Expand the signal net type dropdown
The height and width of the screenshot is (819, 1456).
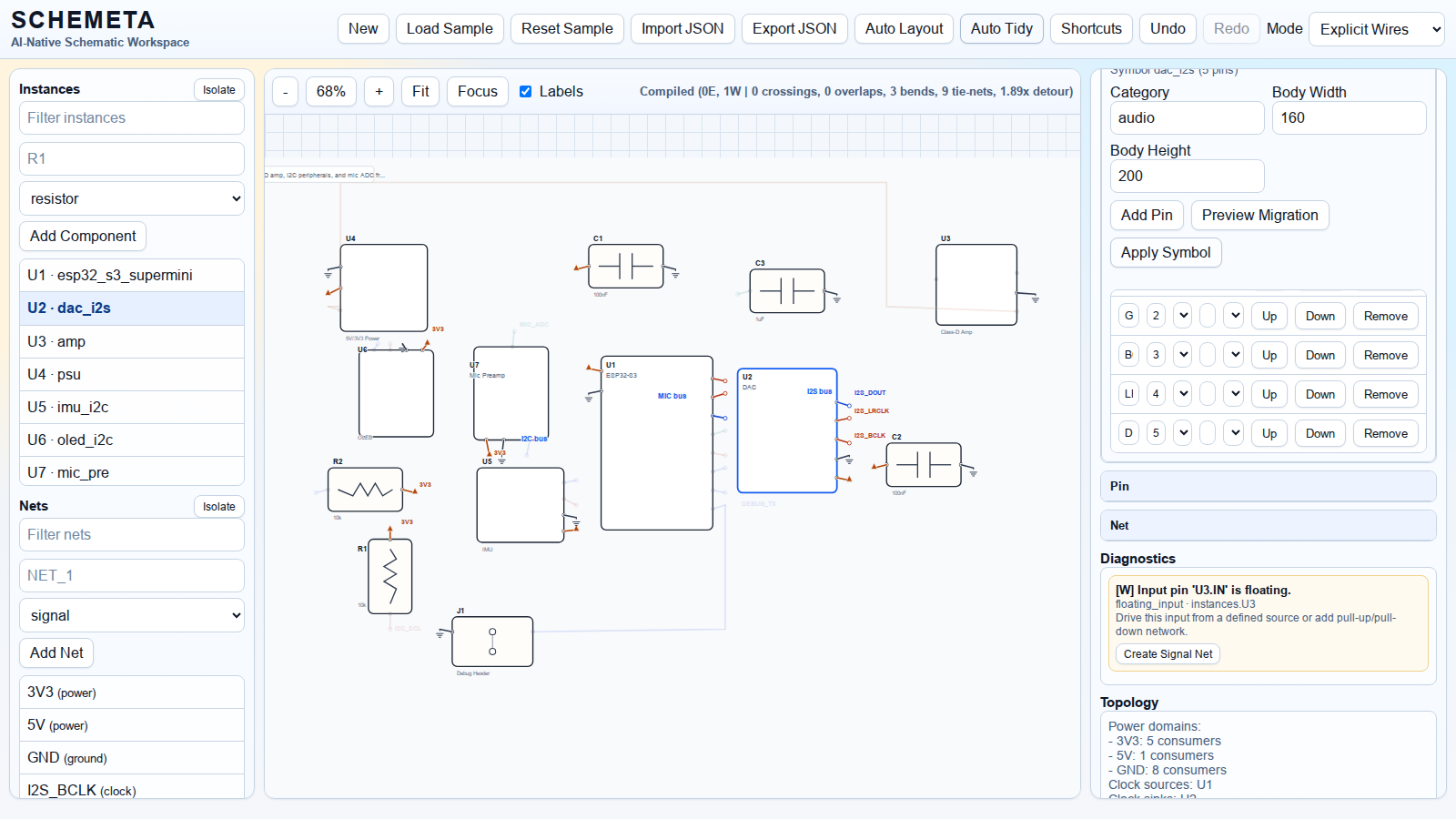132,615
